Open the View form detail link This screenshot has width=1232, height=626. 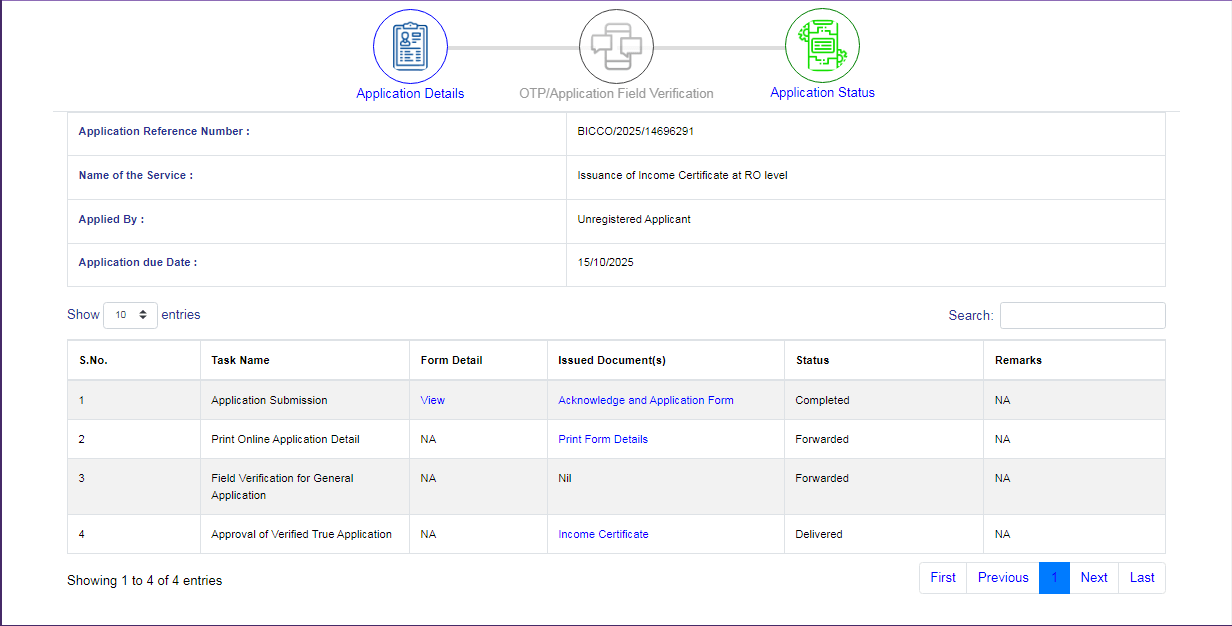(x=432, y=400)
